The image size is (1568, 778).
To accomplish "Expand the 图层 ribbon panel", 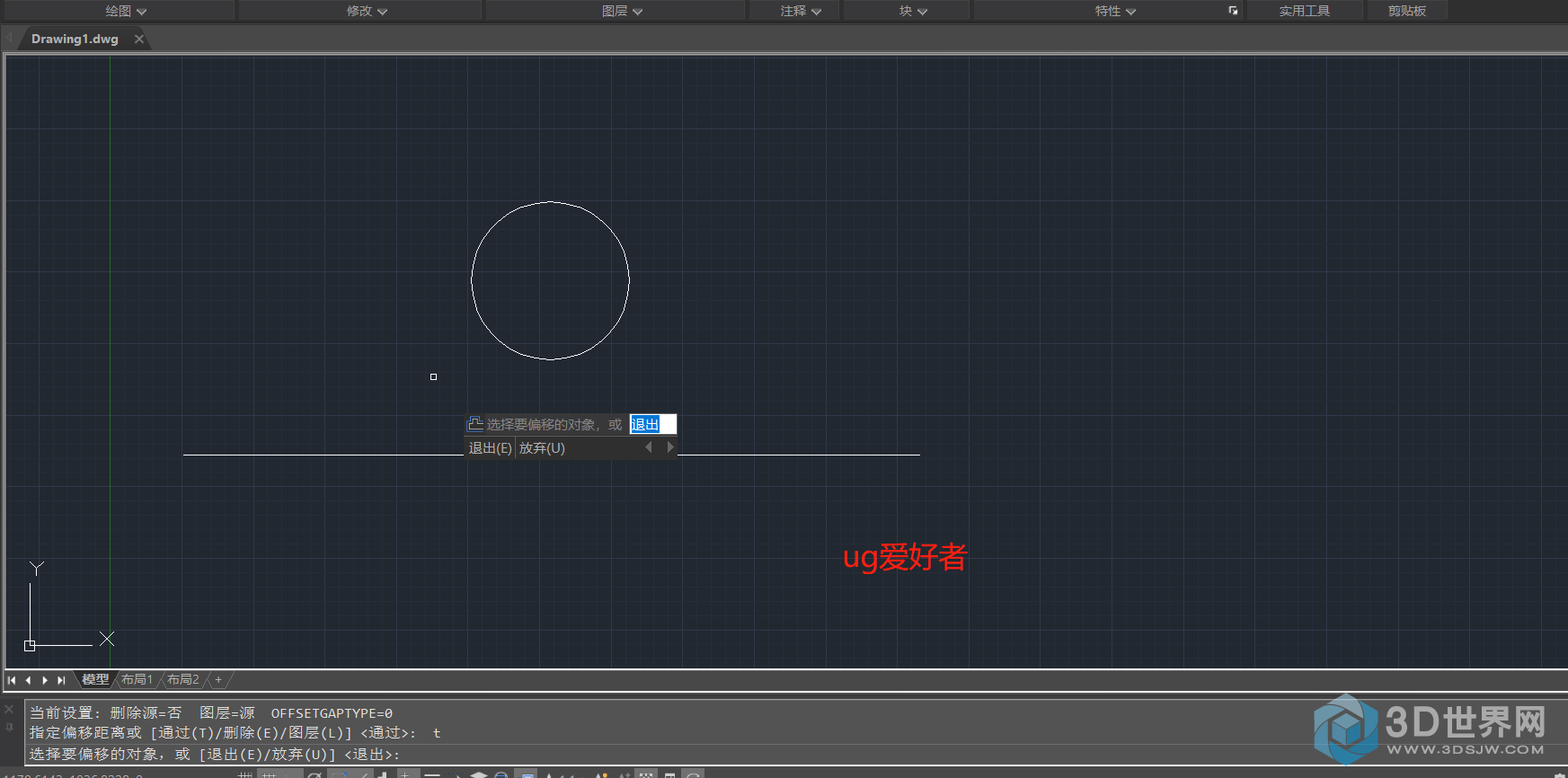I will [622, 11].
